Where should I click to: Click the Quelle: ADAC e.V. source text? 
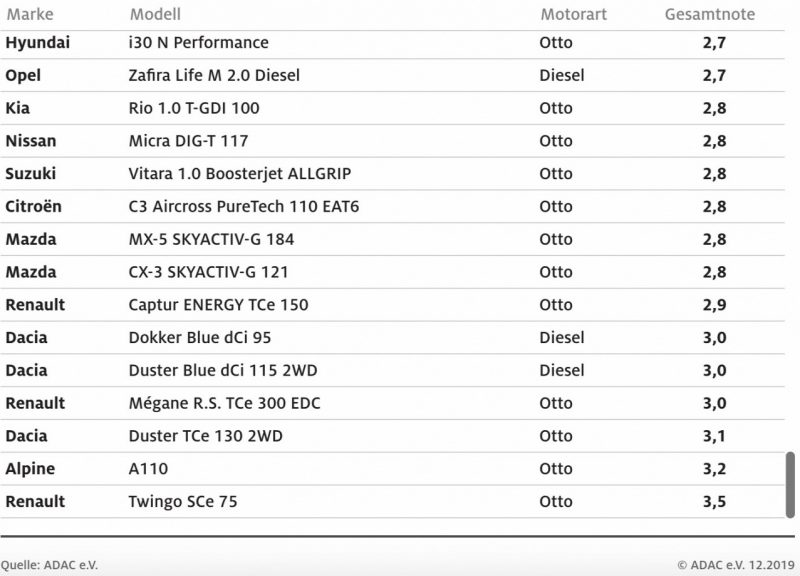tap(49, 565)
